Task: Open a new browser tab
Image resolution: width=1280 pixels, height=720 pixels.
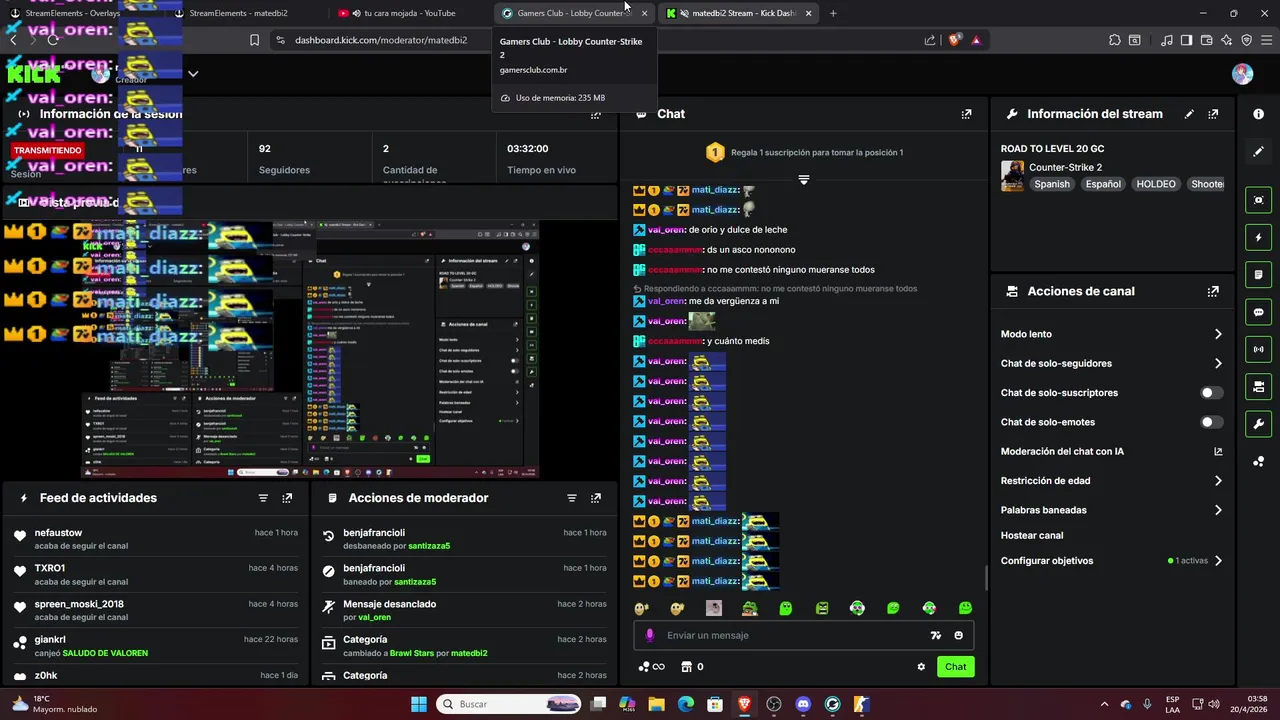Action: tap(833, 13)
